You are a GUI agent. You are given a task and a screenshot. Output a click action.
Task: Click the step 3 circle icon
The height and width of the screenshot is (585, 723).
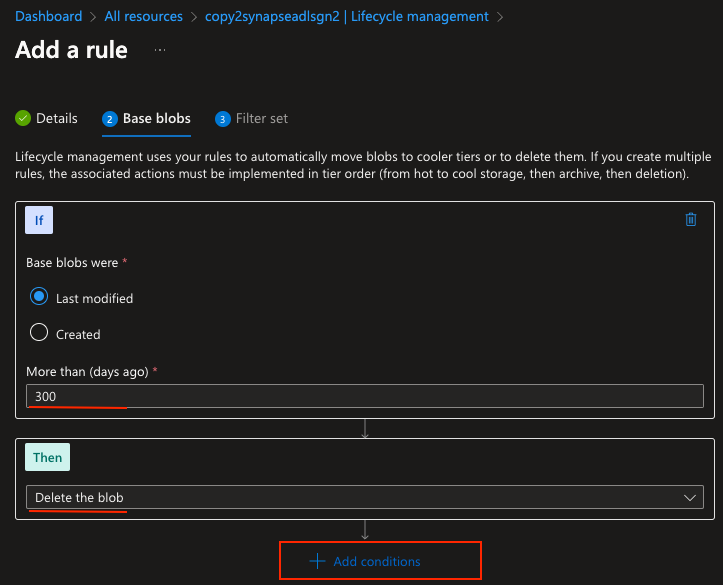coord(223,119)
